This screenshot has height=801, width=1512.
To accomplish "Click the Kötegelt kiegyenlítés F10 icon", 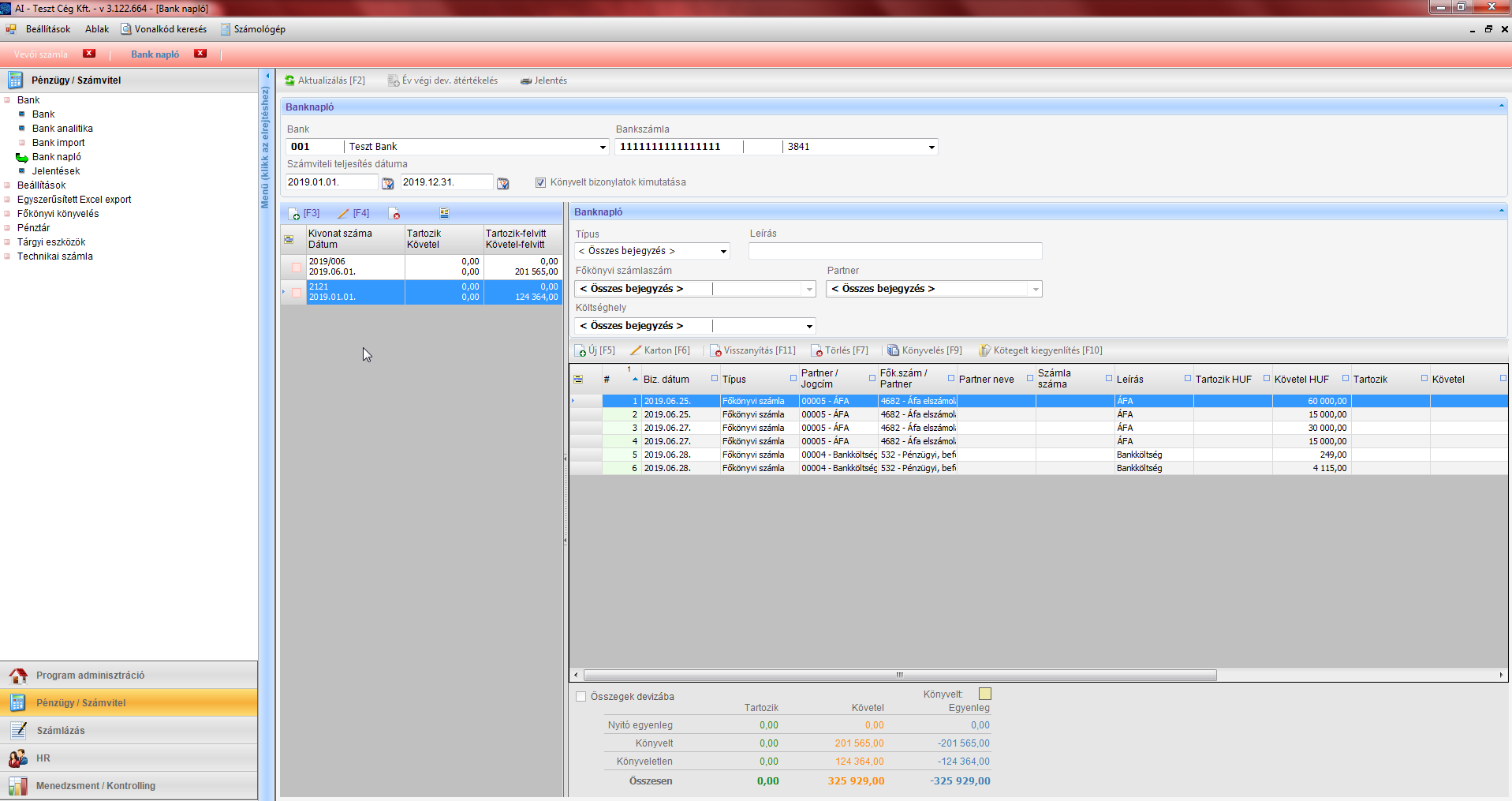I will click(x=984, y=350).
